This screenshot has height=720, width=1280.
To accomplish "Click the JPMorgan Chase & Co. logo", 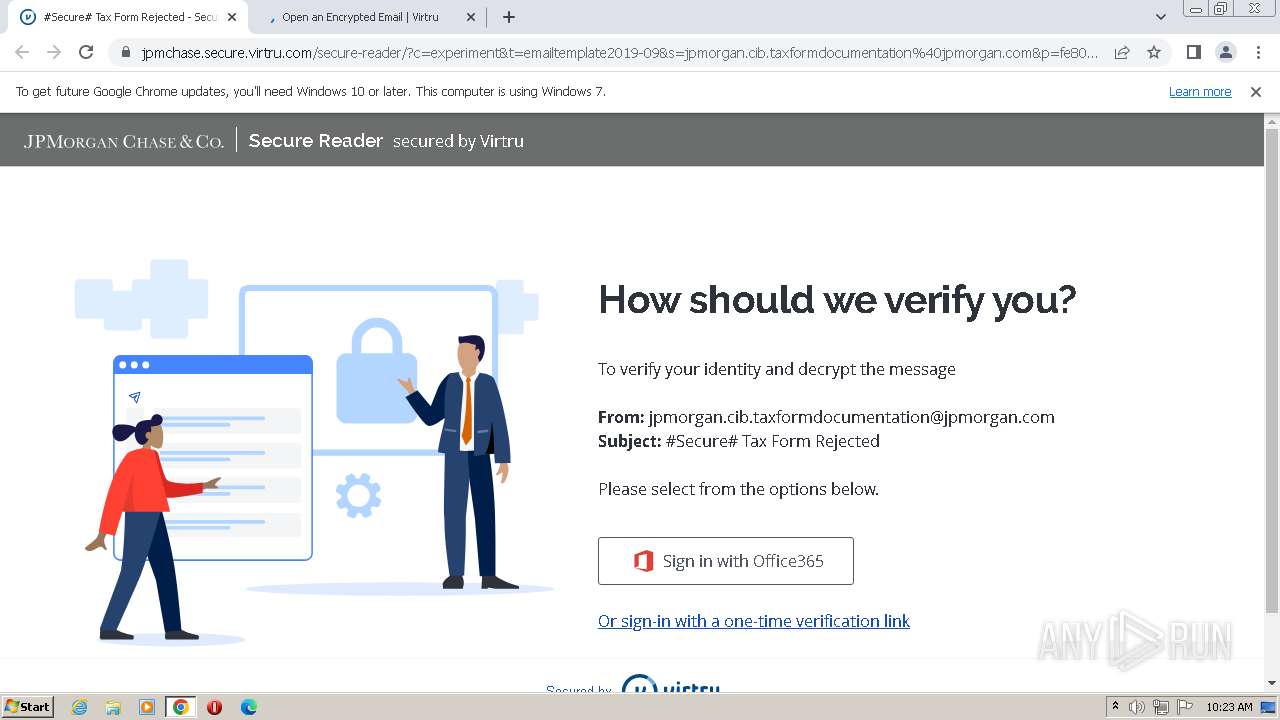I will click(124, 141).
